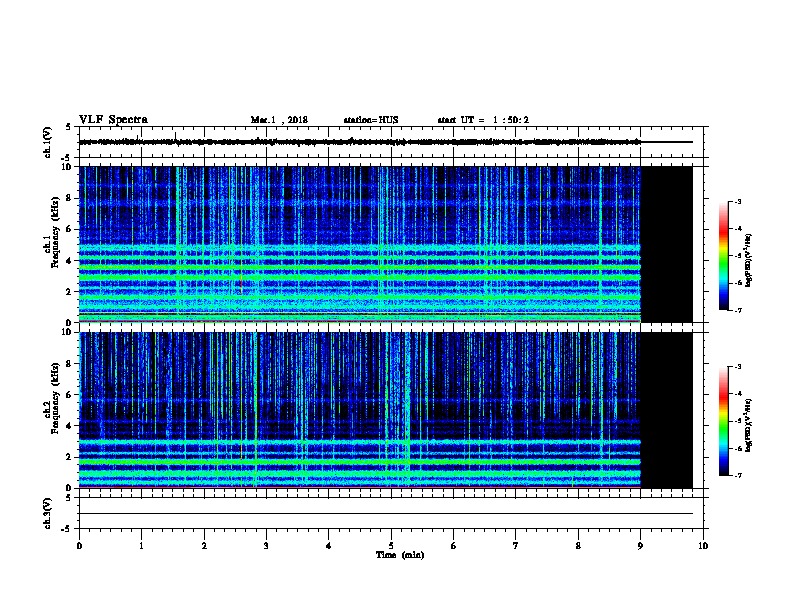Click the "Time (min)" x-axis label
This screenshot has width=792, height=612.
(400, 555)
